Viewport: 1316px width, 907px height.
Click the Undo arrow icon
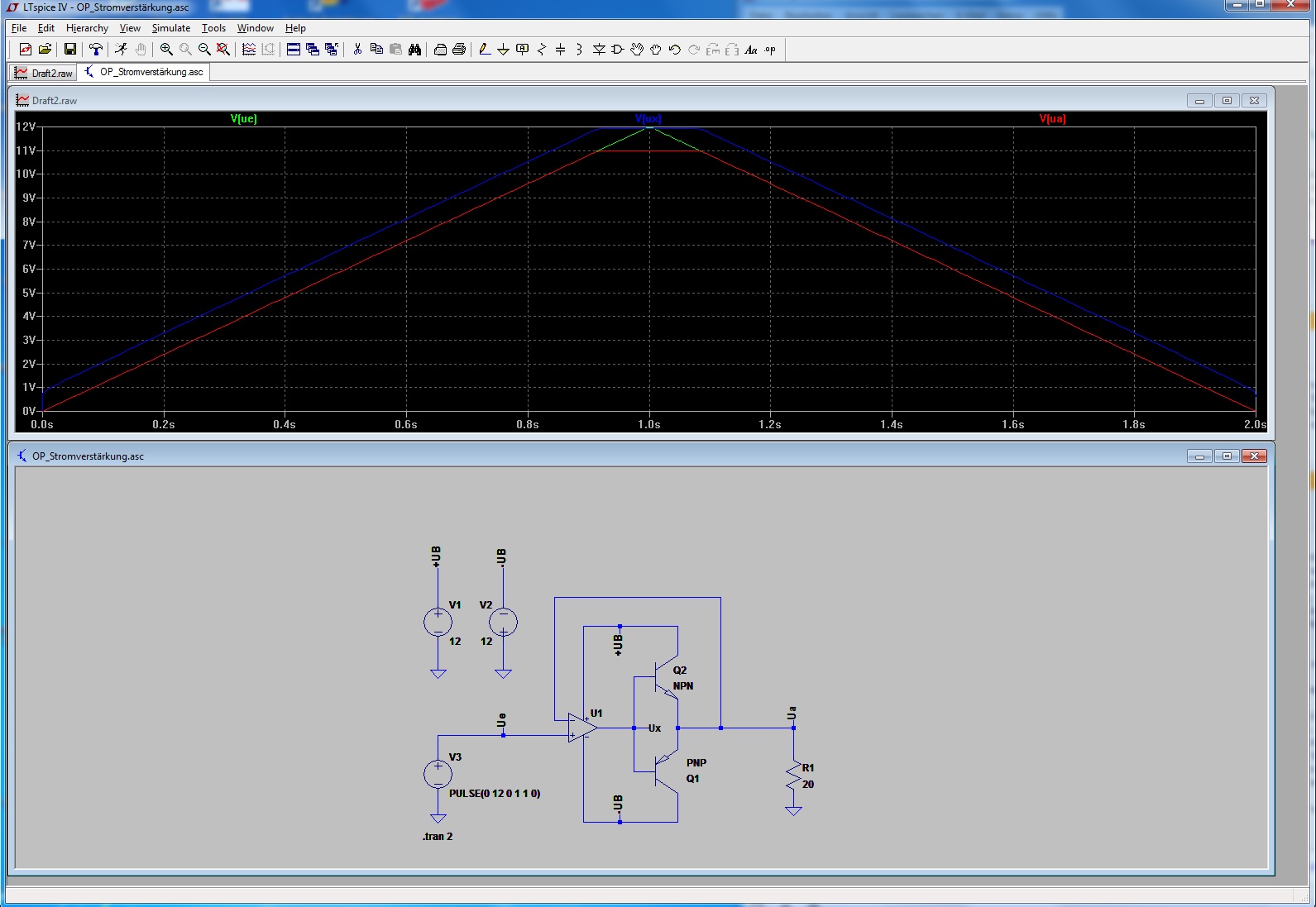pos(675,50)
